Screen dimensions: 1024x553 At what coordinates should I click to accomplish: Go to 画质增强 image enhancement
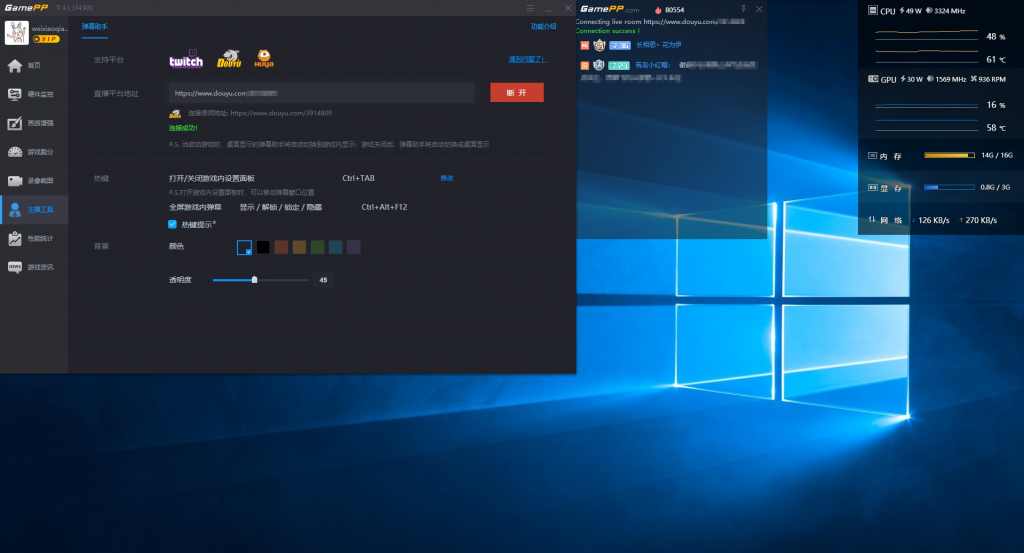pos(33,124)
